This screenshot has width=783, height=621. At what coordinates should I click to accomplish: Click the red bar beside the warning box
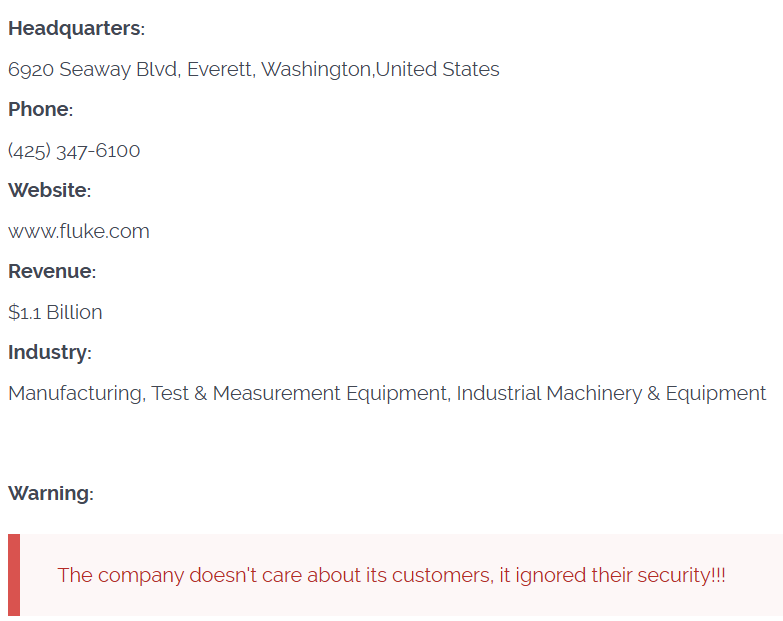click(x=13, y=575)
